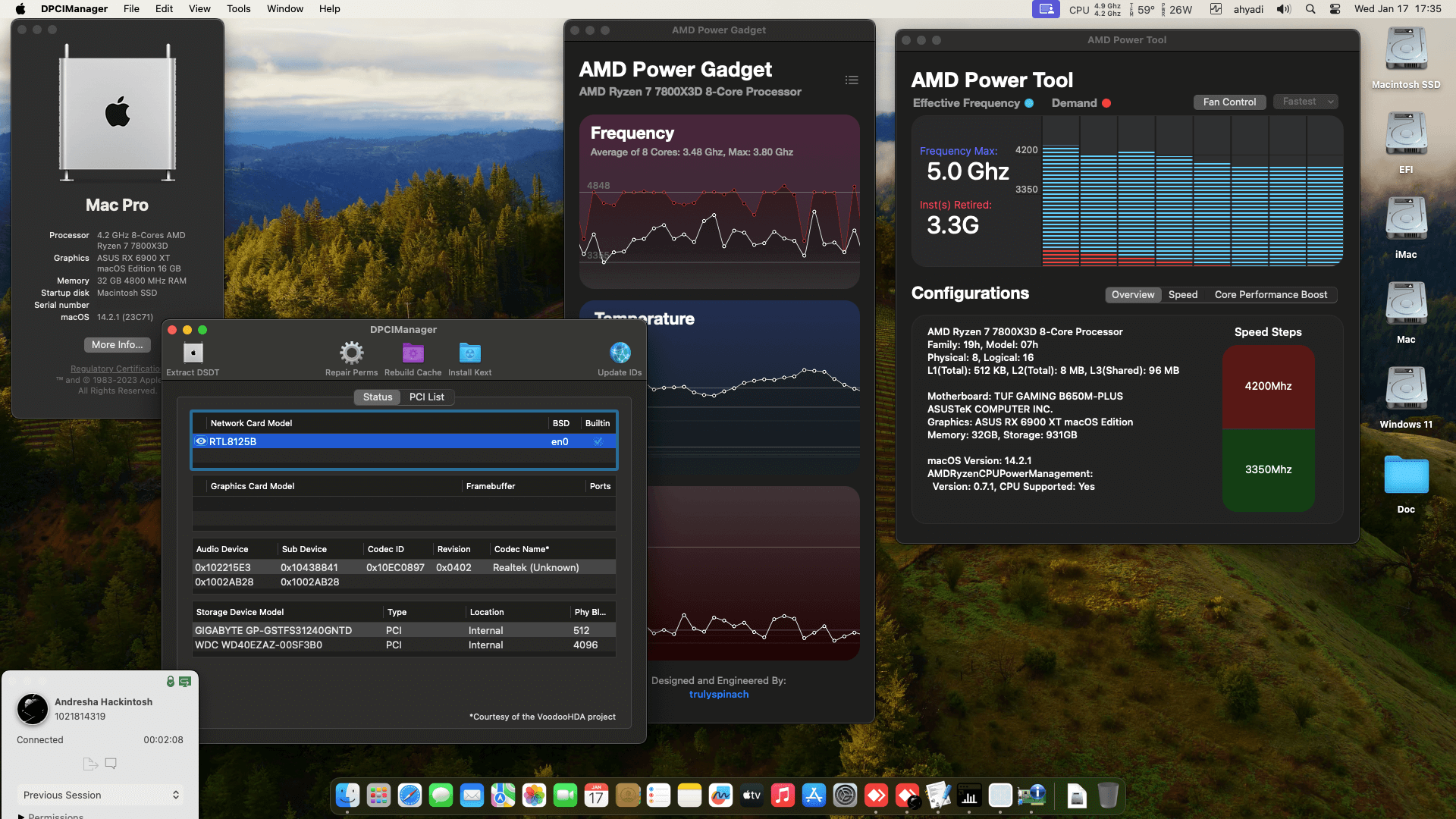Click the DPCIManager PCI card icon in the Dock
Viewport: 1456px width, 819px height.
pos(1031,795)
